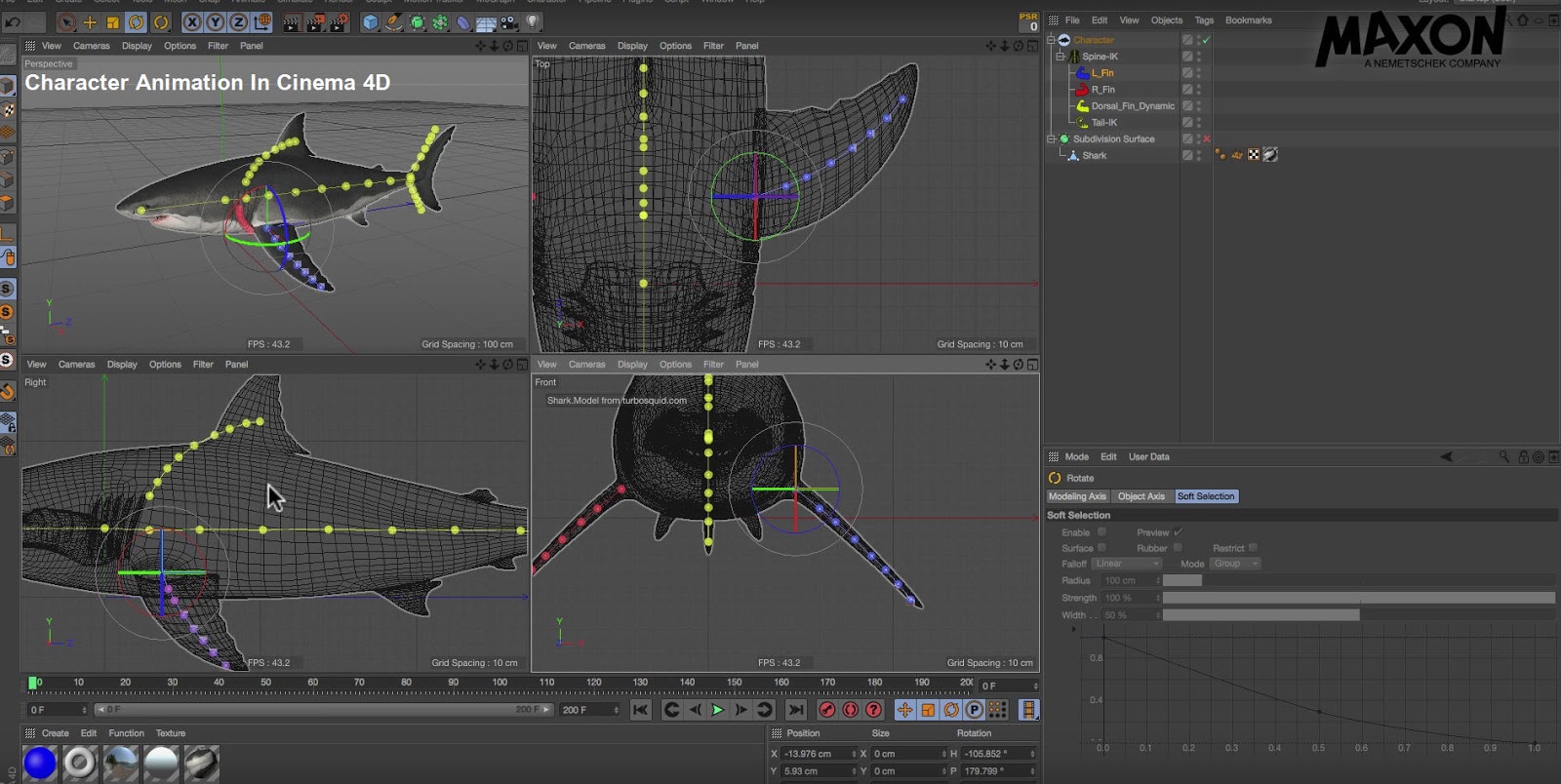The width and height of the screenshot is (1561, 784).
Task: Add a Light bulb object
Action: pos(533,21)
